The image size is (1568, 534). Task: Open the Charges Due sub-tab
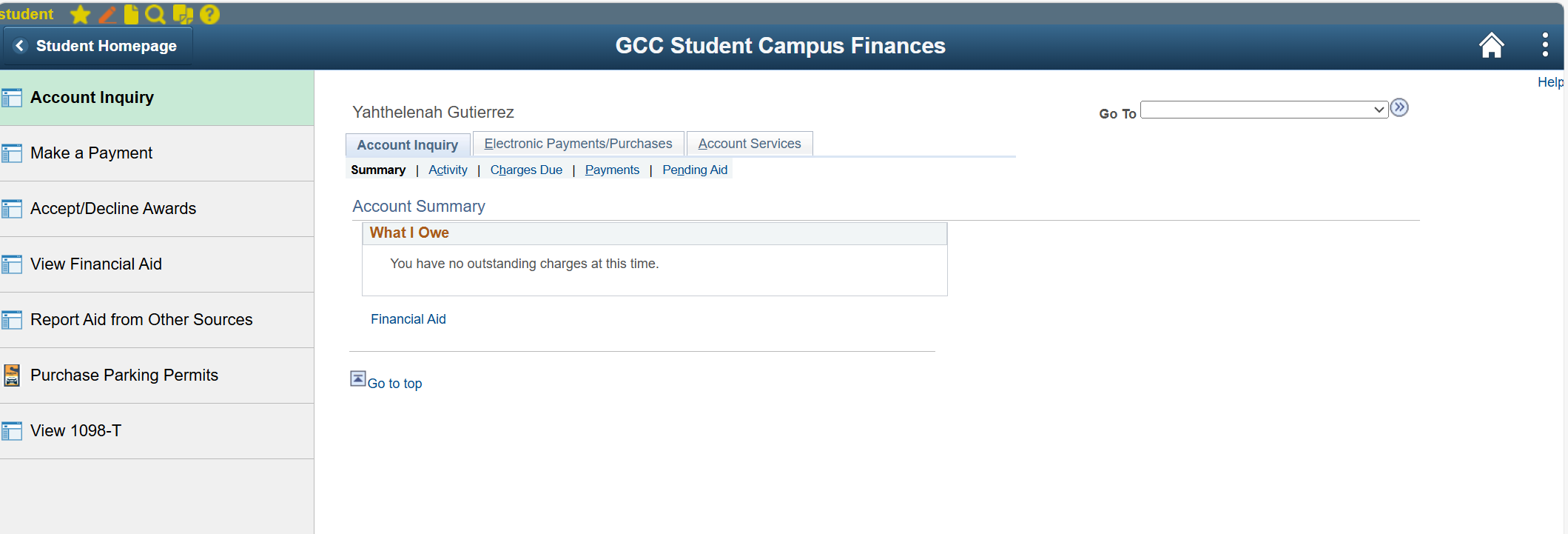[526, 170]
